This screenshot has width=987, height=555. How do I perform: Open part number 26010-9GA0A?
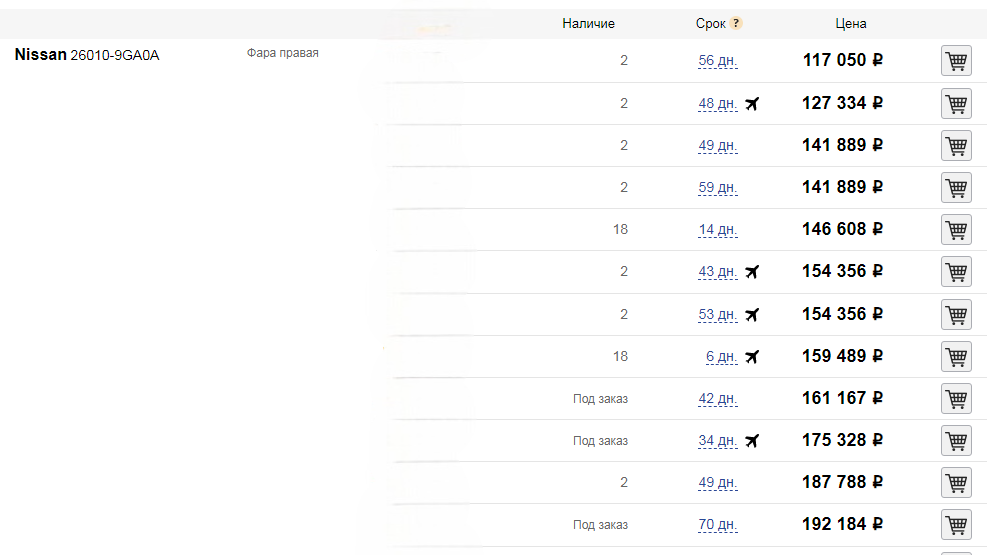click(115, 55)
